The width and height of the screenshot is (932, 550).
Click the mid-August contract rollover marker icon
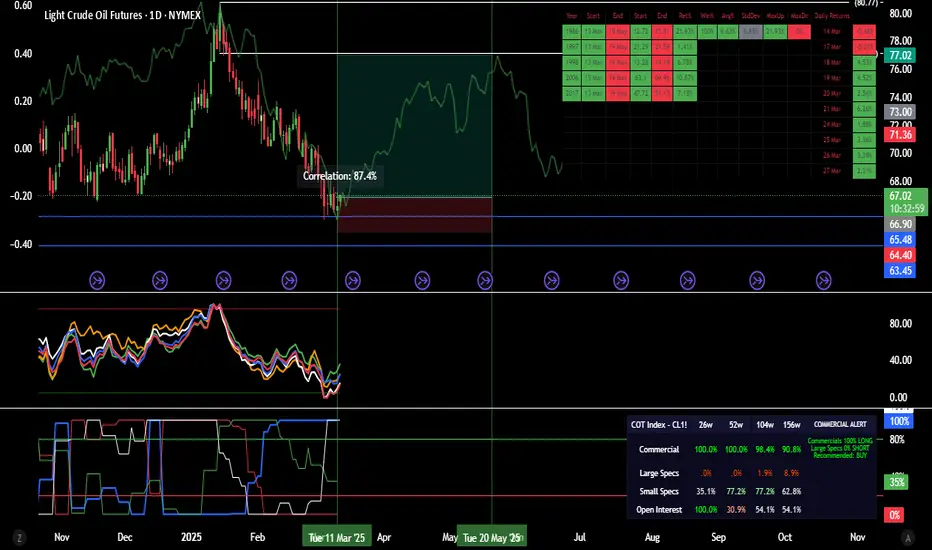click(688, 280)
